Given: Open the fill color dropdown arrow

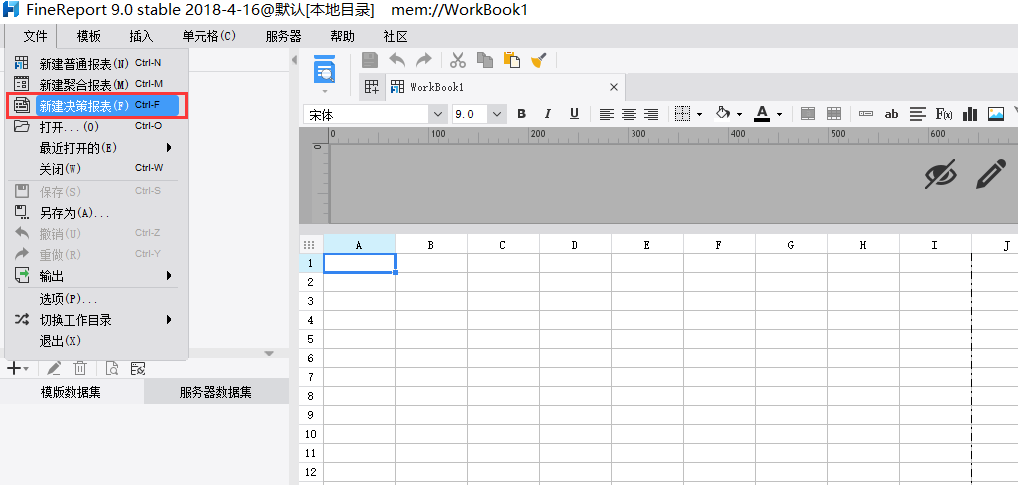Looking at the screenshot, I should 739,115.
